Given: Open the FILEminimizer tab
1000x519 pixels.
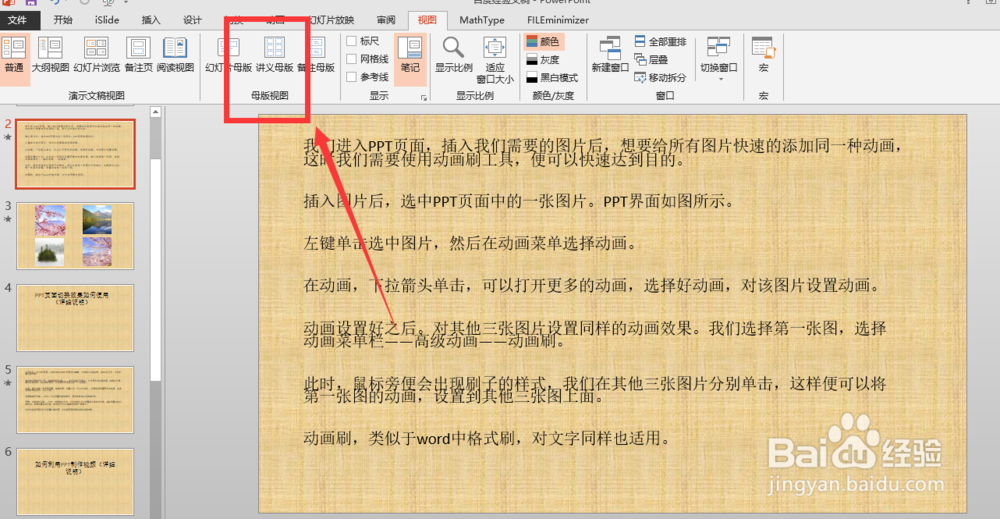Looking at the screenshot, I should click(x=557, y=20).
